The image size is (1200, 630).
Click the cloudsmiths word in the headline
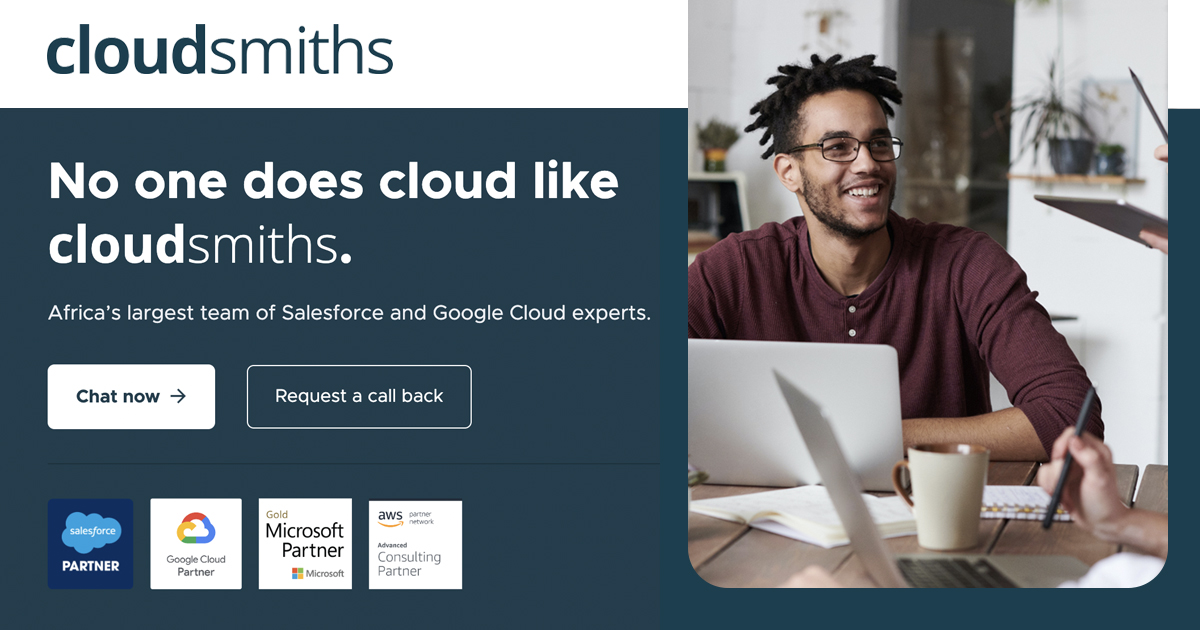pos(194,246)
